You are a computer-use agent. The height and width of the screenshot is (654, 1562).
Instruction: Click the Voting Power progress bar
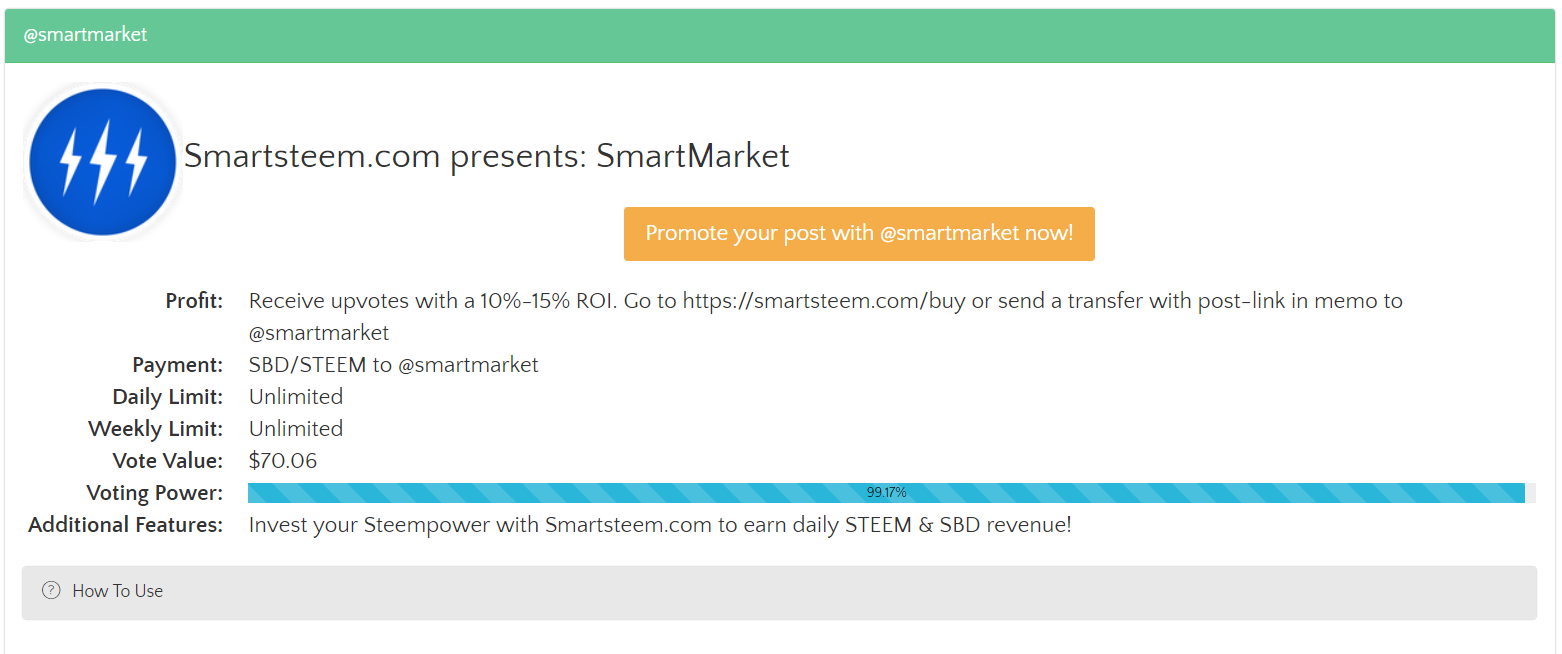coord(892,493)
